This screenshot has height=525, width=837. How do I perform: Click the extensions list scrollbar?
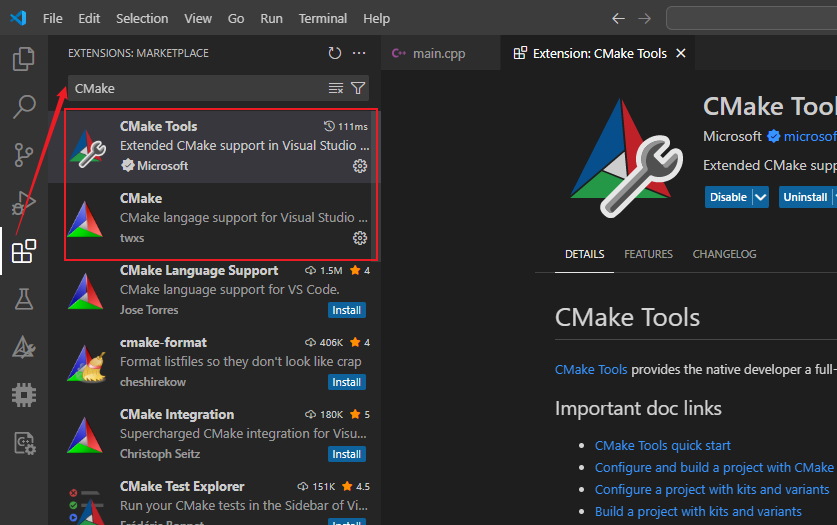point(376,184)
